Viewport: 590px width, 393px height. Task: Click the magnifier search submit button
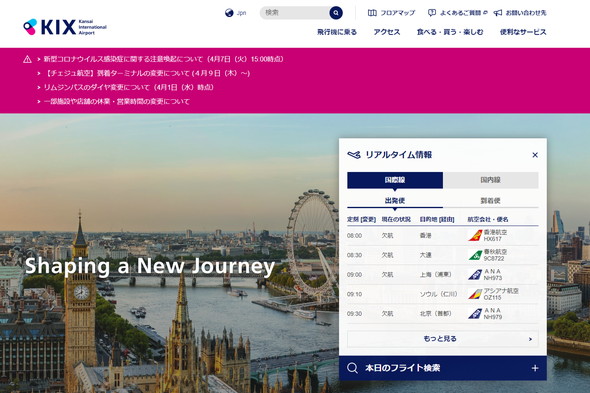click(x=336, y=13)
